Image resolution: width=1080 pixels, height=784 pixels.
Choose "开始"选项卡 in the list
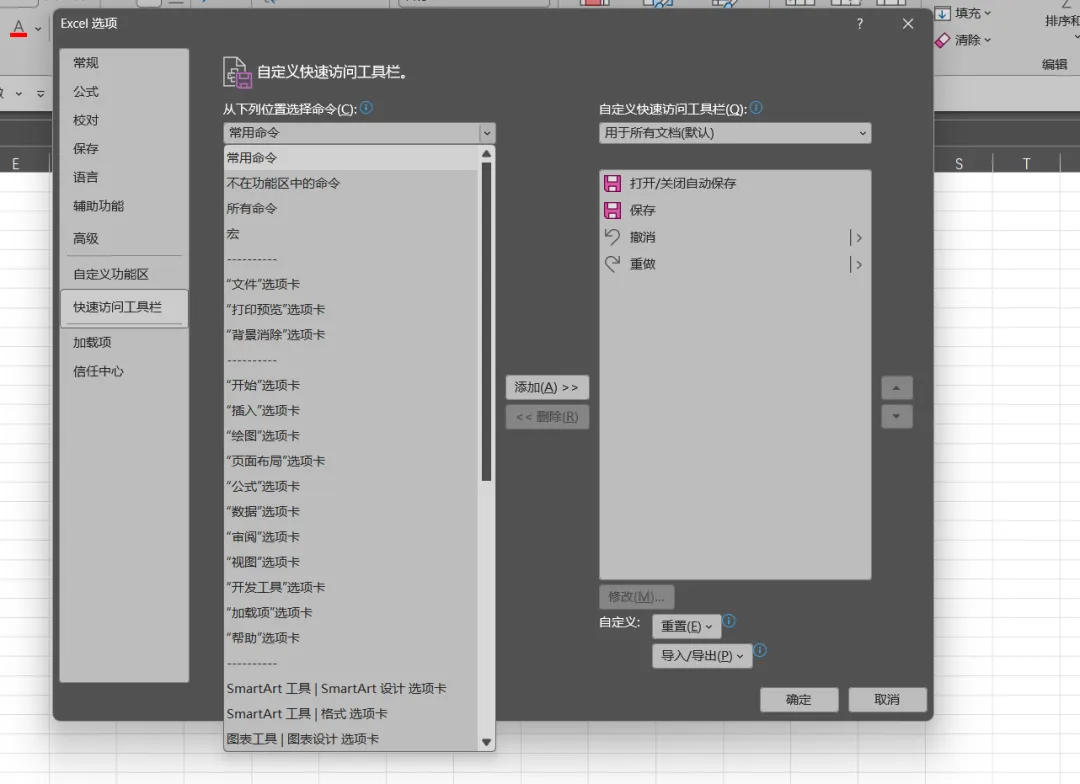coord(351,386)
